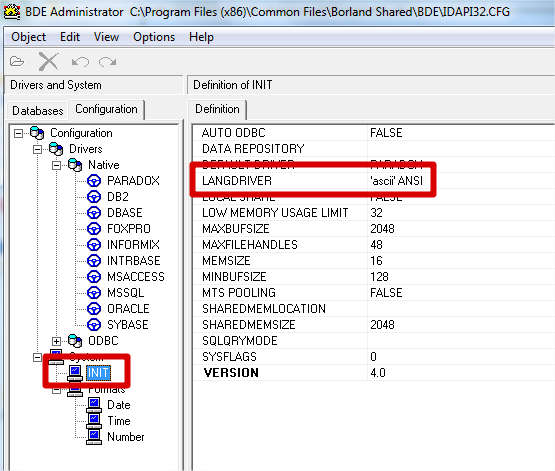Click the Redo arrow toolbar icon
555x471 pixels.
pos(108,62)
